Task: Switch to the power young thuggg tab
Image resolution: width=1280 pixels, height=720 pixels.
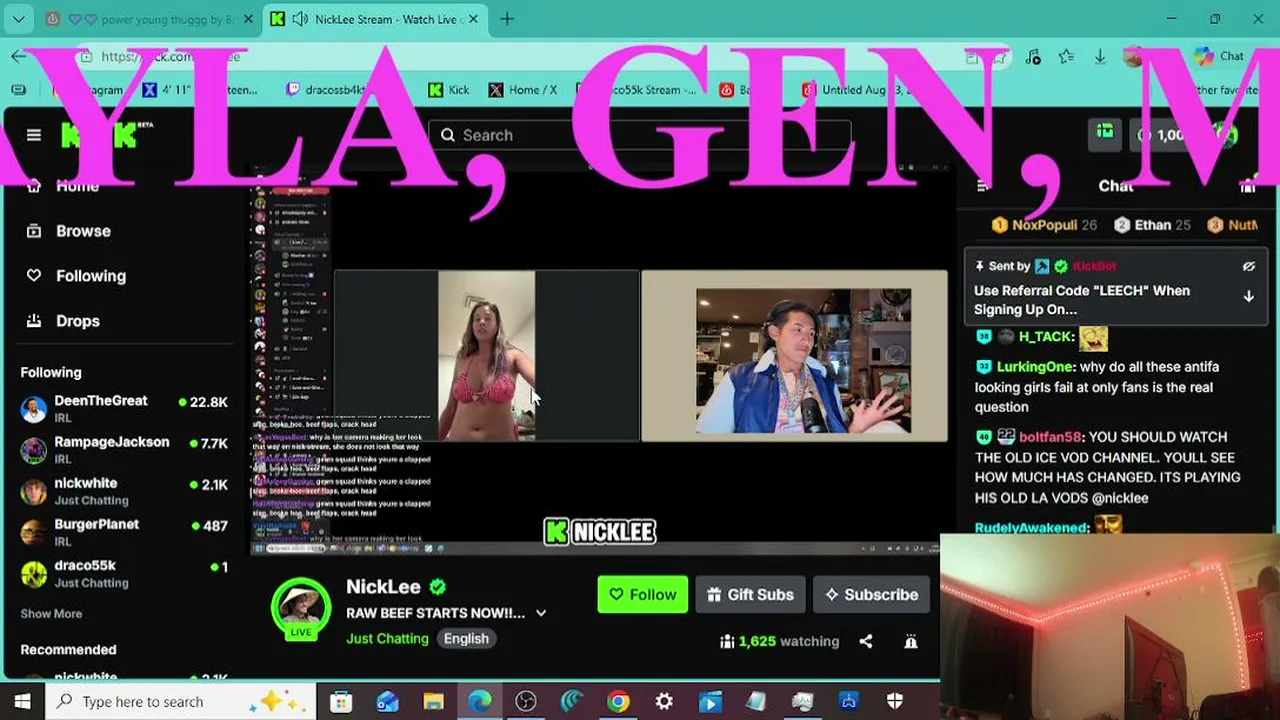Action: tap(150, 19)
